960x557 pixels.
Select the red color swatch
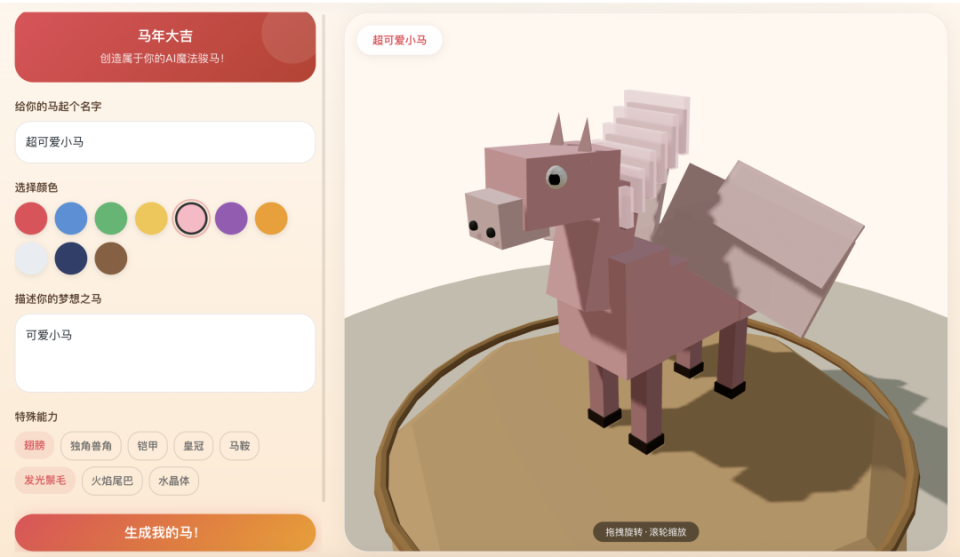tap(31, 219)
